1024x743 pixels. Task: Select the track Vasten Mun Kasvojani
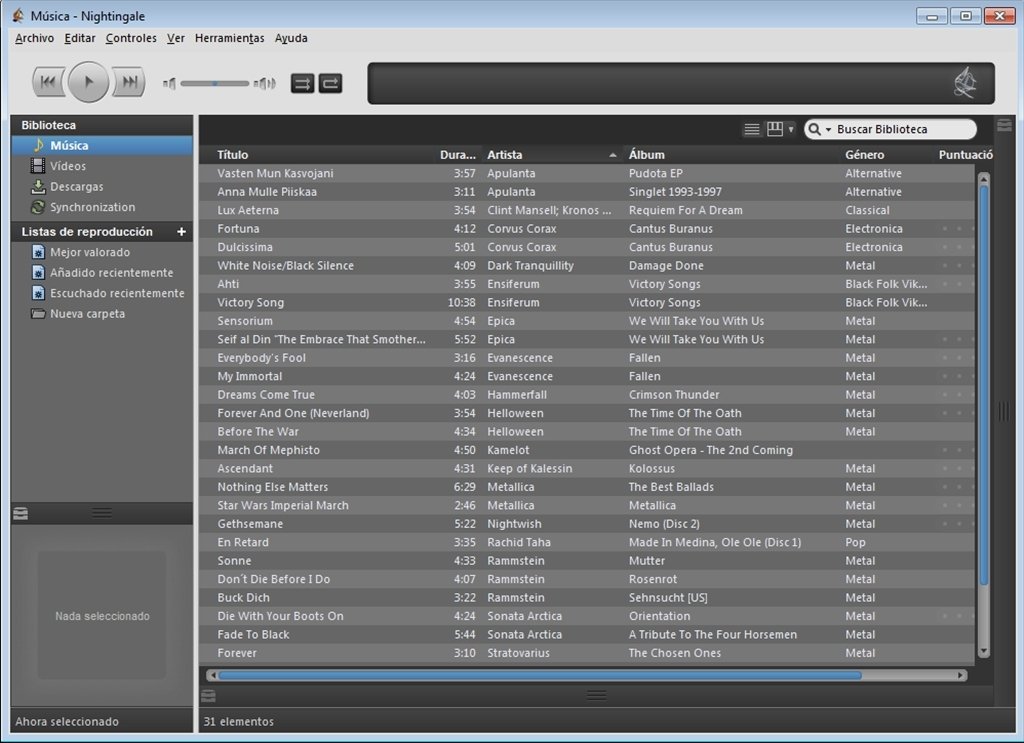pos(588,173)
